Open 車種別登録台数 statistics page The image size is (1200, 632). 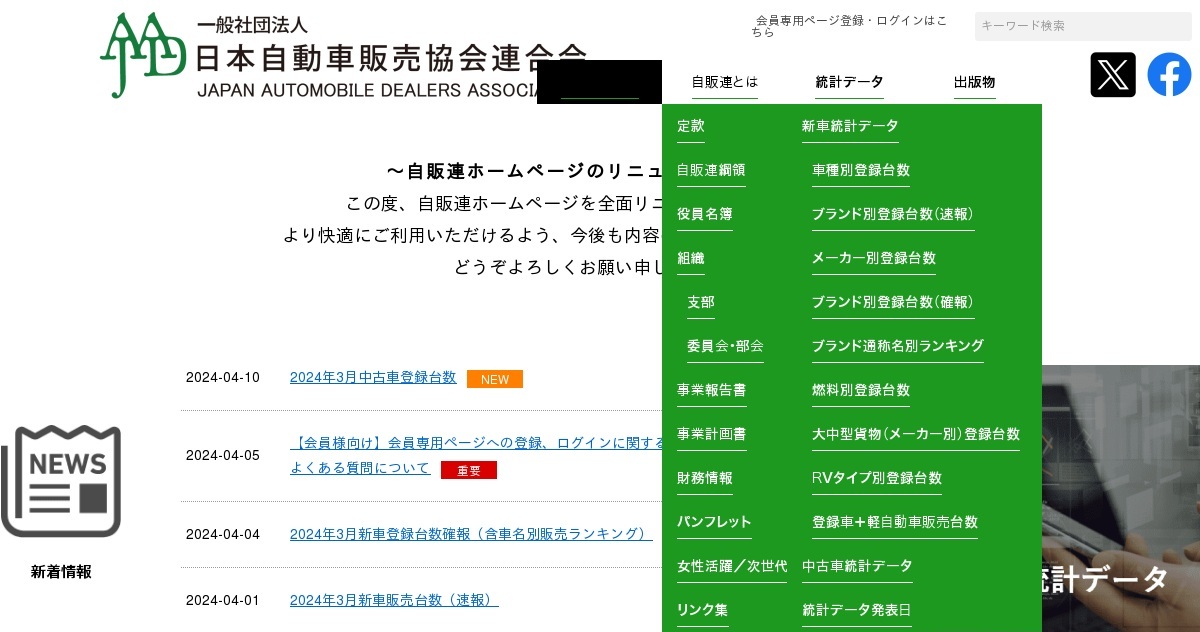860,170
